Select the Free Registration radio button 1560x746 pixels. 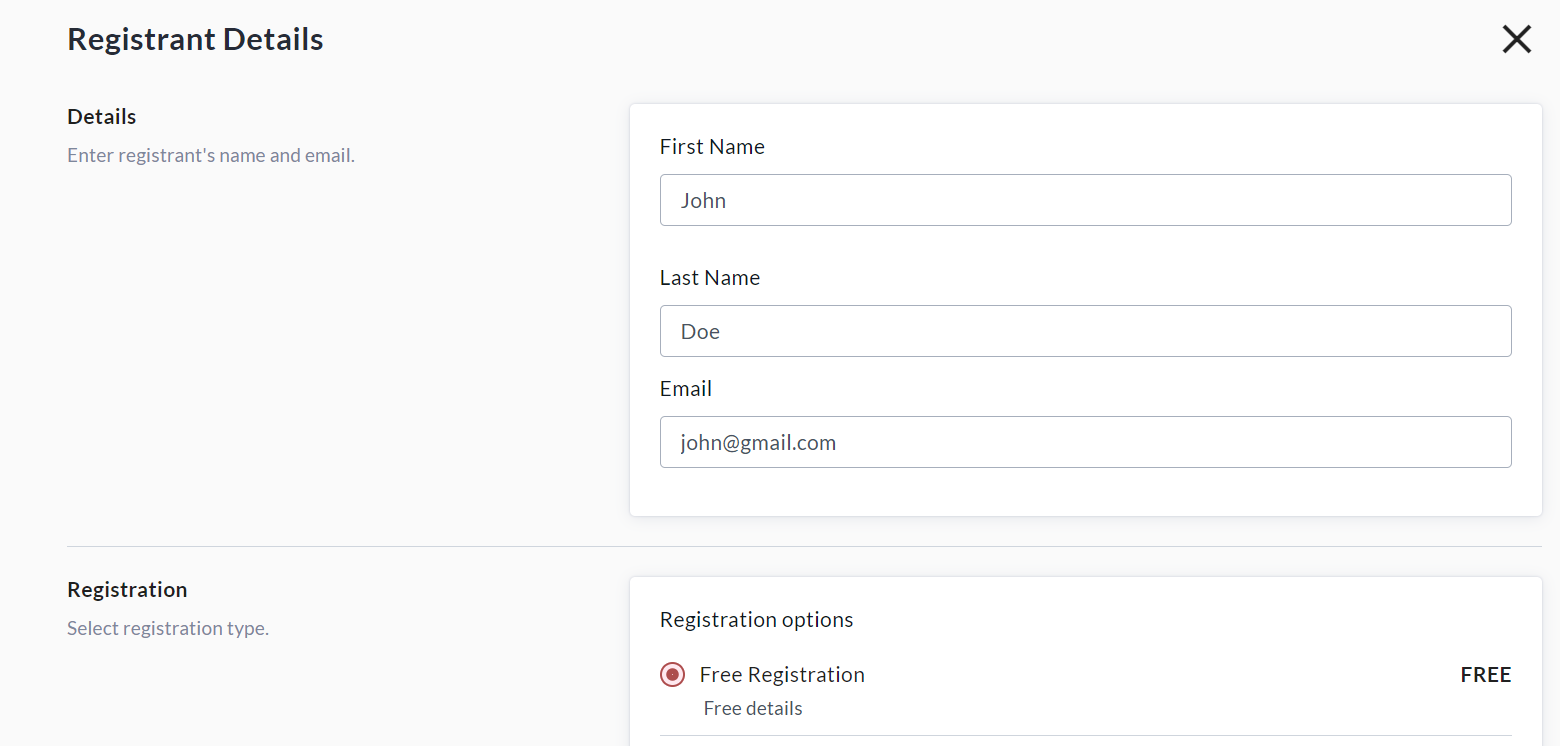click(x=673, y=675)
